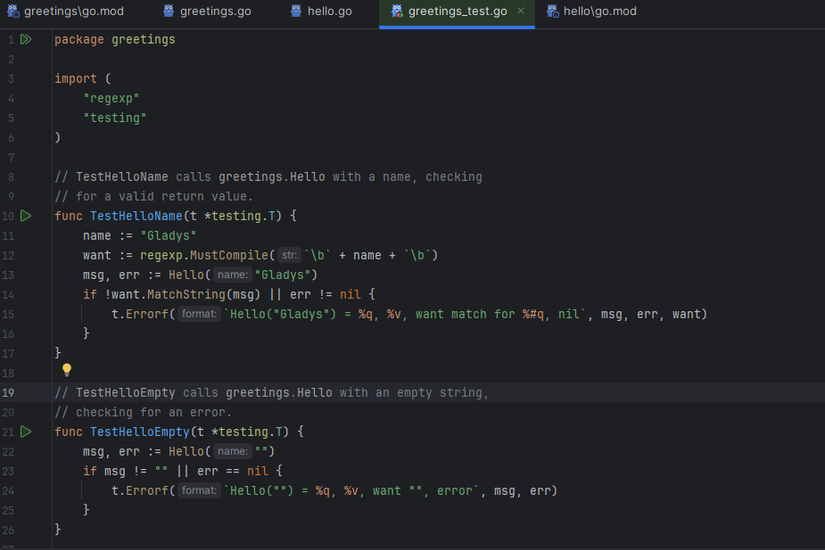Click the "str:" parameter hint
The width and height of the screenshot is (825, 550).
coord(289,255)
